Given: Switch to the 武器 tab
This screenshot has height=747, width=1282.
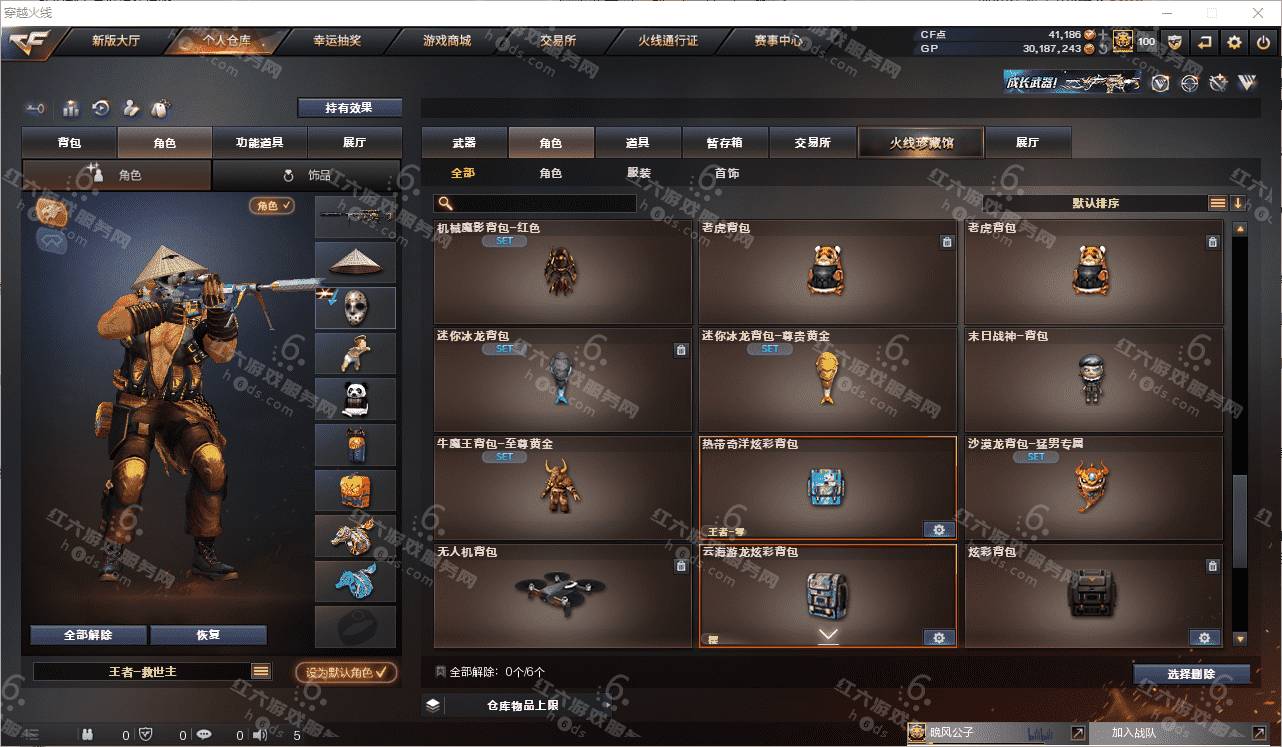Looking at the screenshot, I should point(464,143).
